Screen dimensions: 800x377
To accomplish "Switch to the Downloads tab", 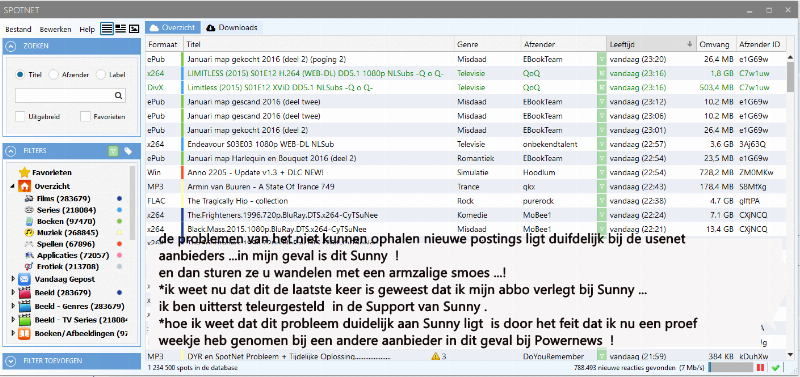I will pyautogui.click(x=232, y=28).
